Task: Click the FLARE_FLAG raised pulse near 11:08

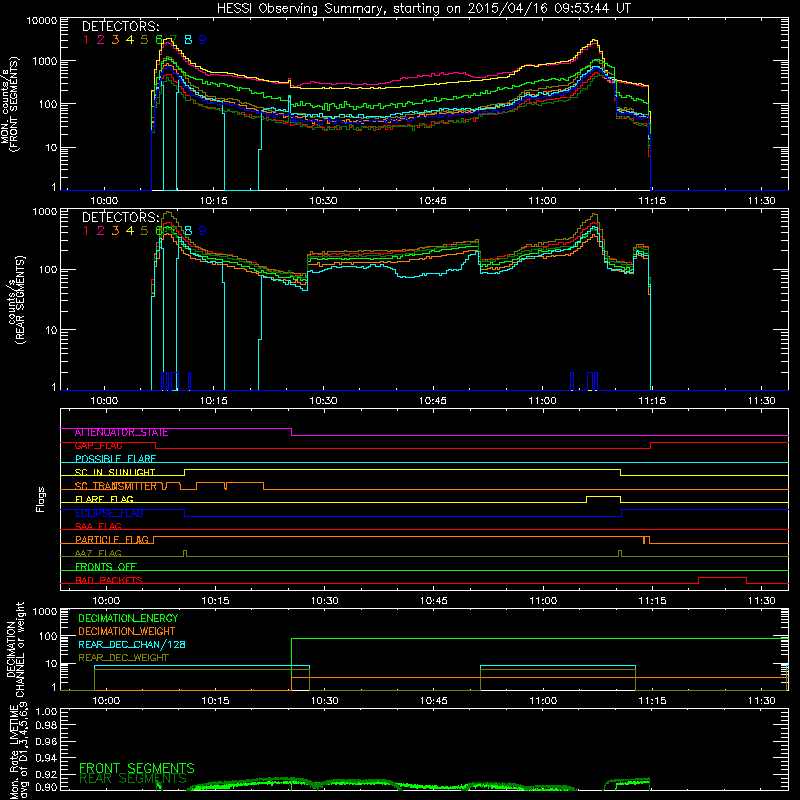Action: click(604, 497)
